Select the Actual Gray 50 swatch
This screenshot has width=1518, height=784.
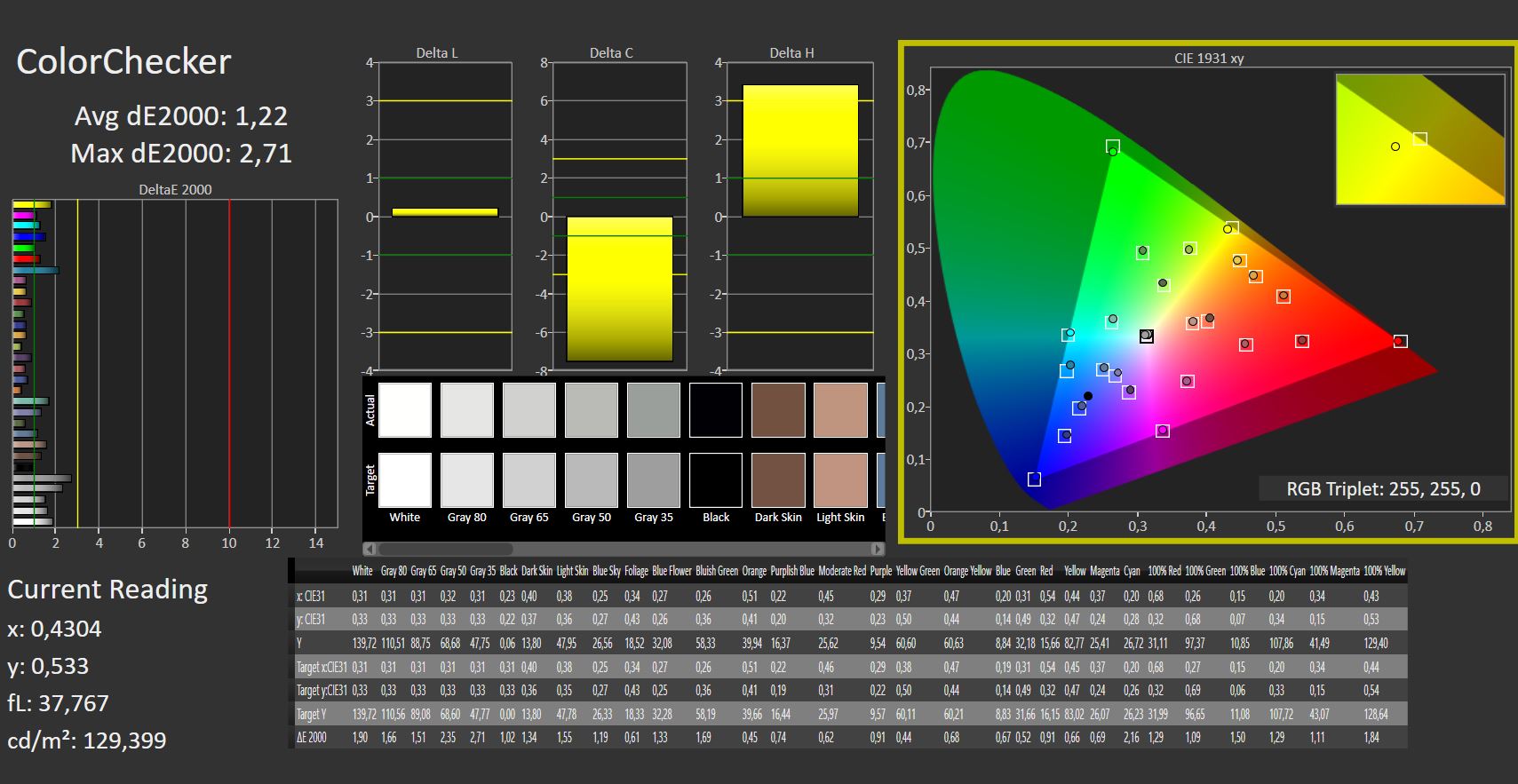tap(592, 410)
